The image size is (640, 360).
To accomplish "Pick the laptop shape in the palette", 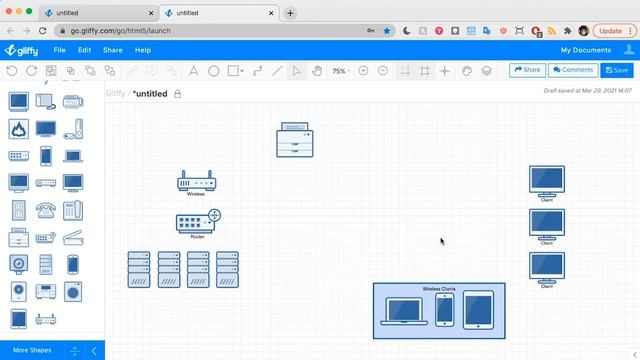I will tap(73, 156).
